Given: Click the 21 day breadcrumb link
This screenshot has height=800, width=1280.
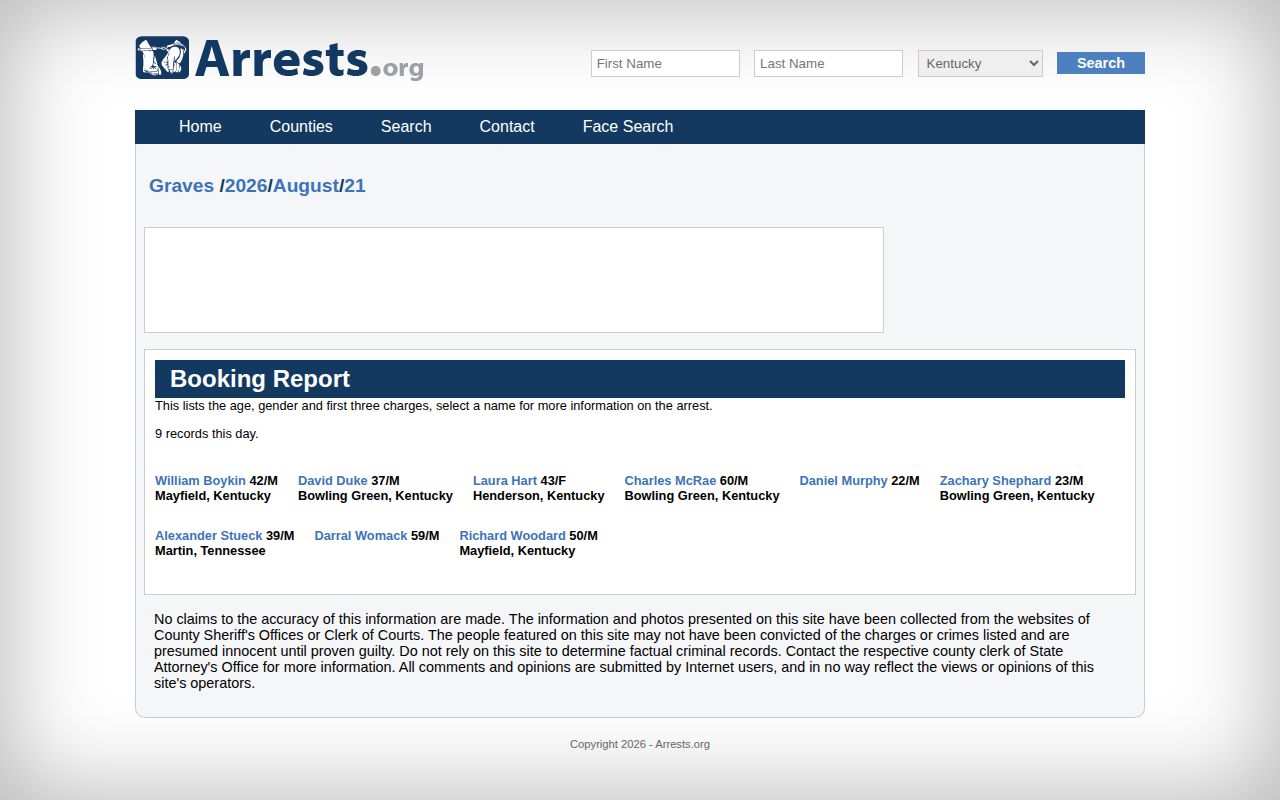Looking at the screenshot, I should coord(355,185).
